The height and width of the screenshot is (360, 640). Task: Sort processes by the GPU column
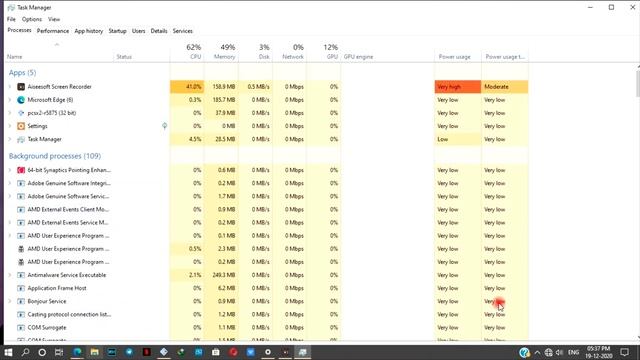[x=324, y=52]
